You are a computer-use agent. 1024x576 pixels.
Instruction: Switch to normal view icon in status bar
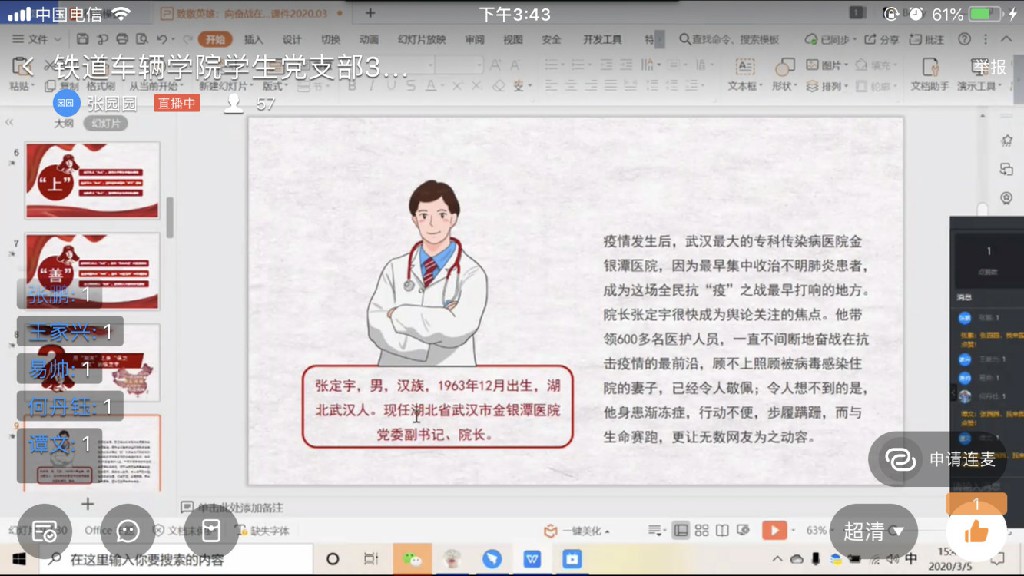click(x=680, y=530)
